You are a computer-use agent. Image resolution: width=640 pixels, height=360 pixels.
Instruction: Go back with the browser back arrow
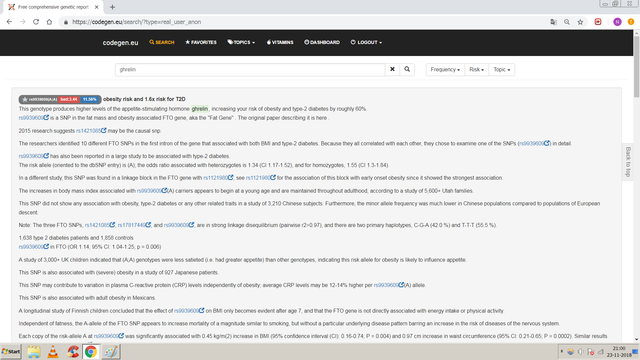pyautogui.click(x=9, y=22)
